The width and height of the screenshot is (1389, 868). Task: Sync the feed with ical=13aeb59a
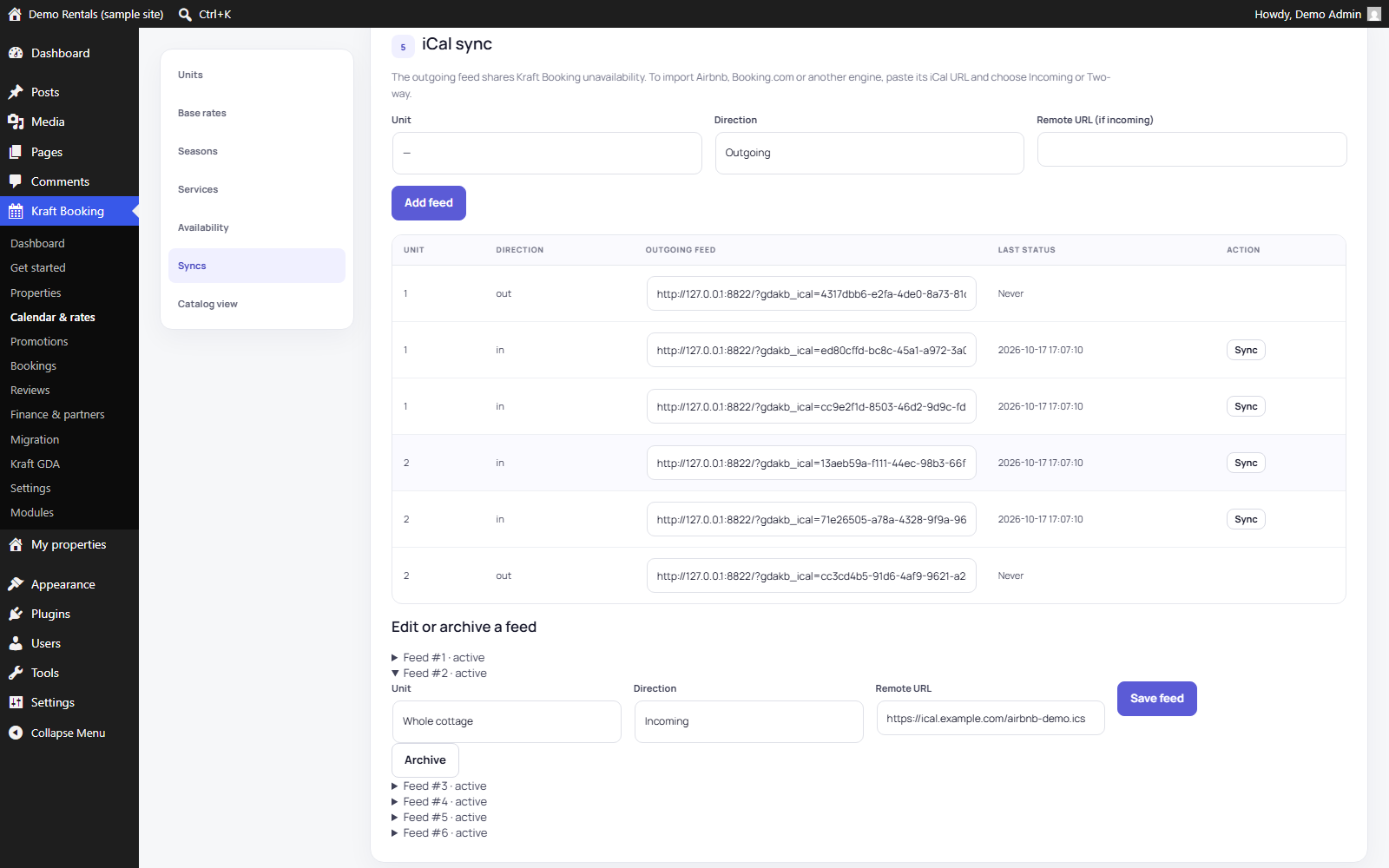[1246, 463]
